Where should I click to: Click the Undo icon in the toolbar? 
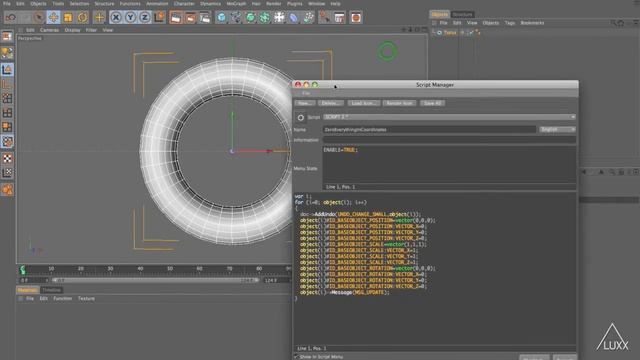(11, 18)
